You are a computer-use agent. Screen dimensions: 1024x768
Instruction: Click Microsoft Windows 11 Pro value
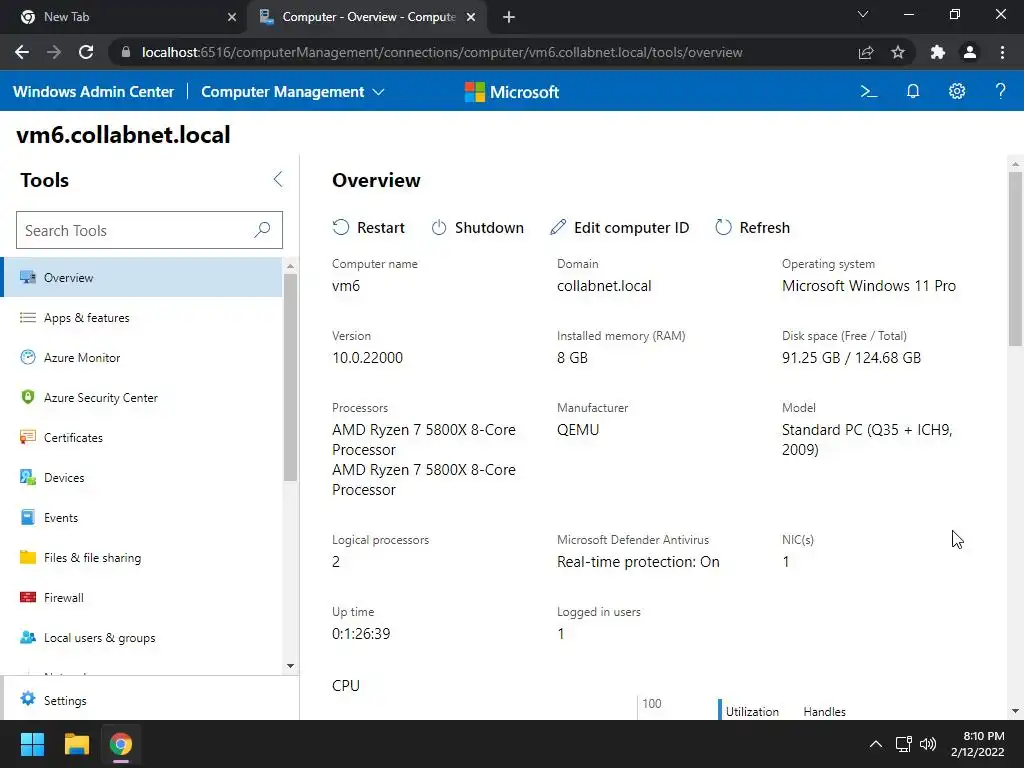pyautogui.click(x=869, y=286)
